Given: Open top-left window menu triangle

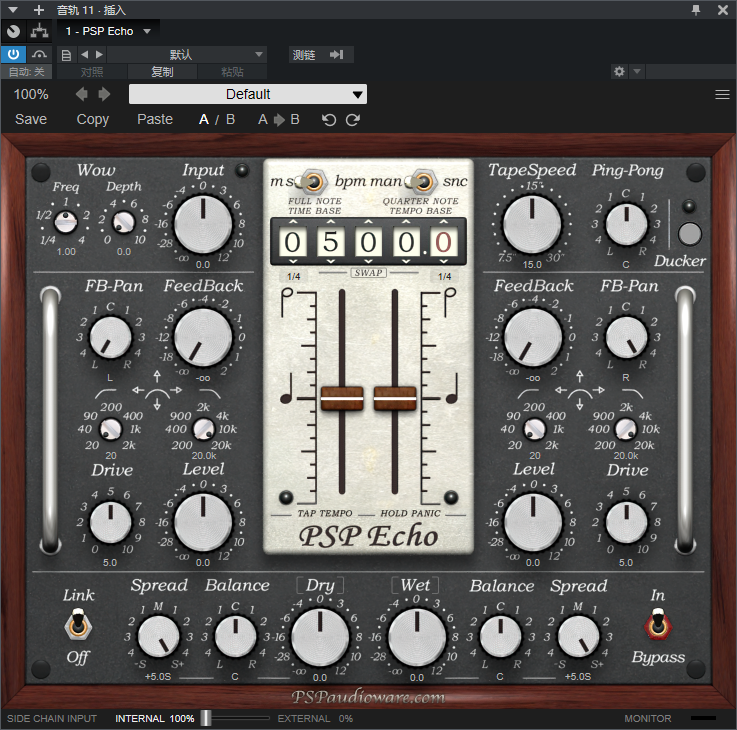Looking at the screenshot, I should (x=13, y=10).
